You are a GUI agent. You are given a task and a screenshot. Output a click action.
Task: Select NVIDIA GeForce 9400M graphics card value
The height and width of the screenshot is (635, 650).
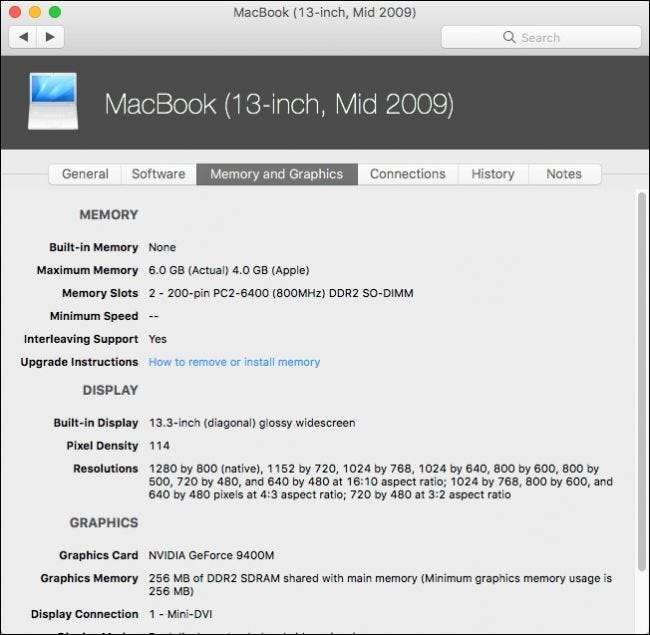[211, 555]
